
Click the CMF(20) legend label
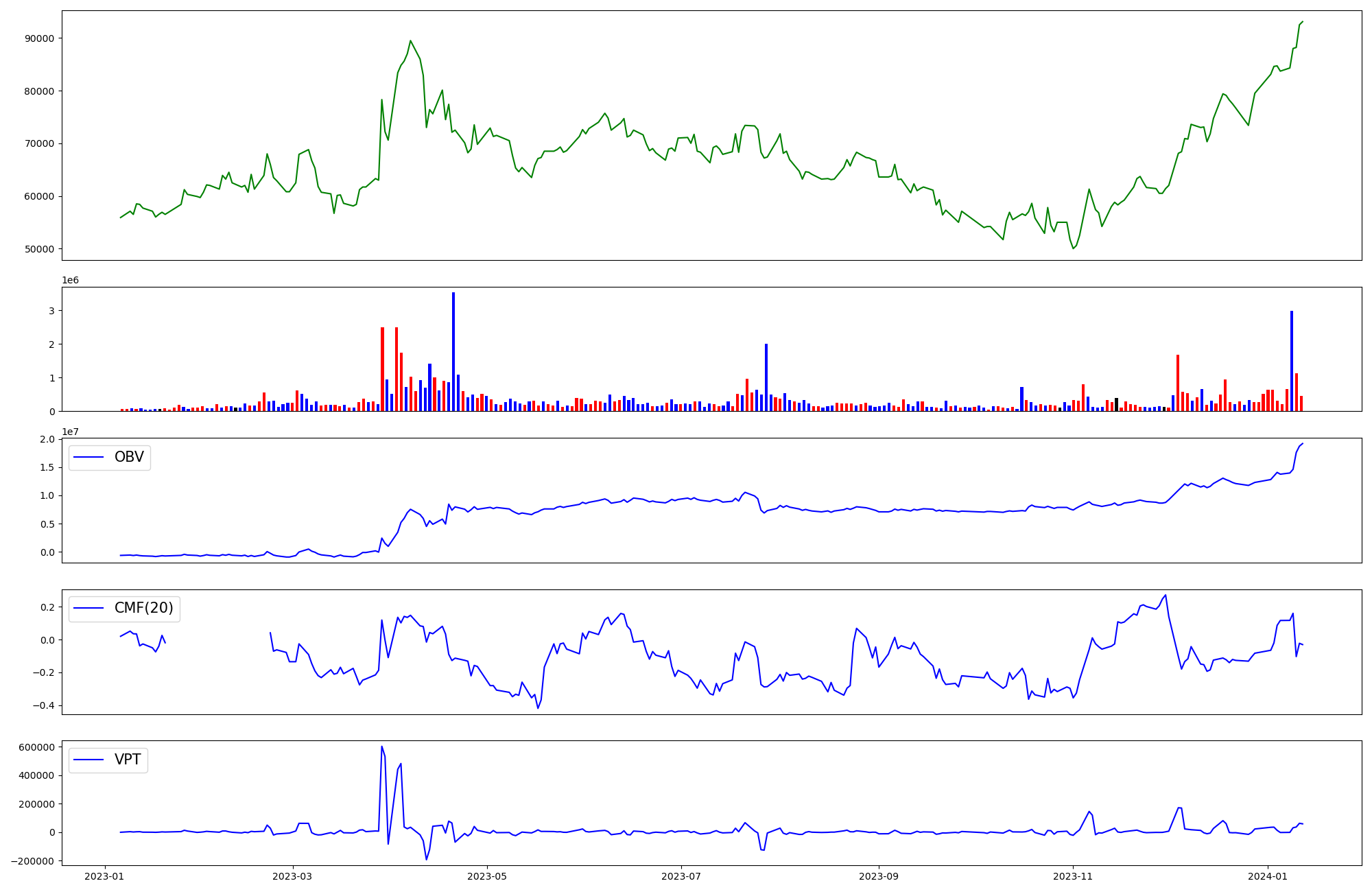pyautogui.click(x=144, y=608)
